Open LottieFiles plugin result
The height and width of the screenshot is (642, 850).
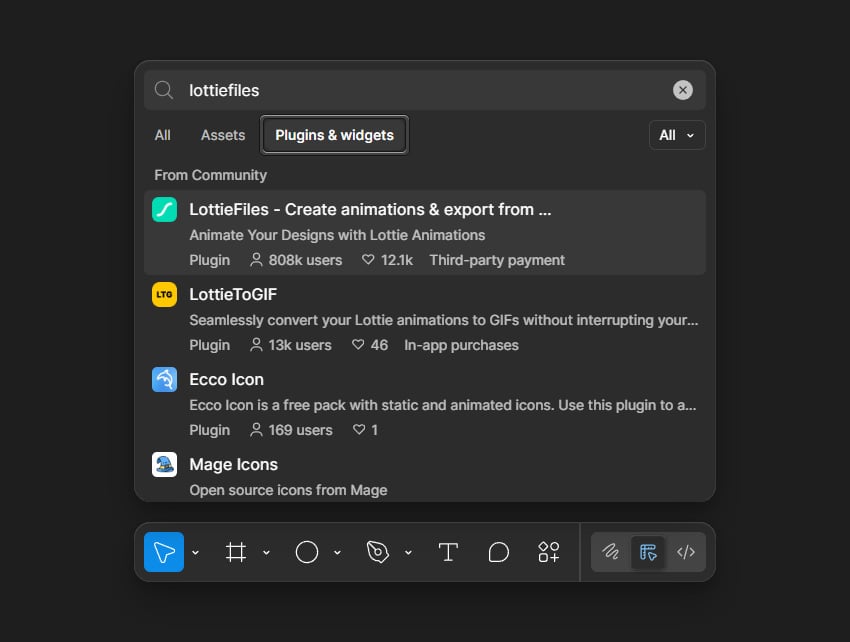[x=425, y=233]
